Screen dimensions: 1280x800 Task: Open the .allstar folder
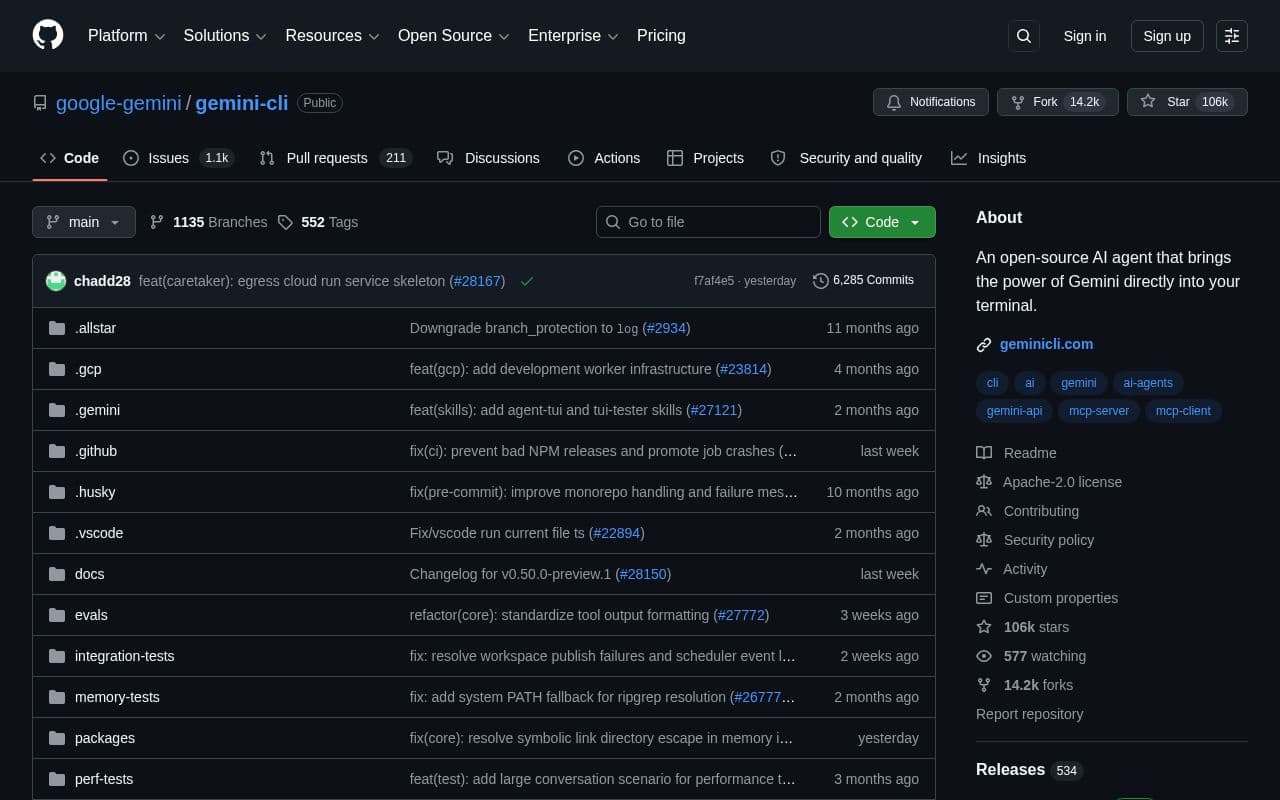tap(95, 328)
